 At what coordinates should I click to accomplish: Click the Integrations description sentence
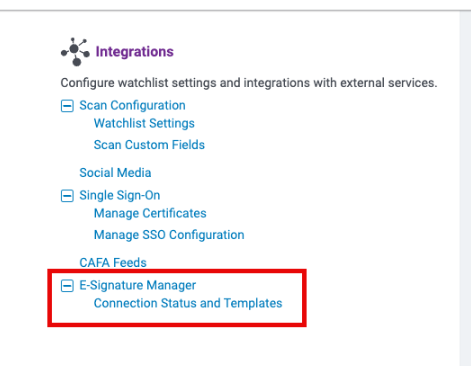(249, 83)
